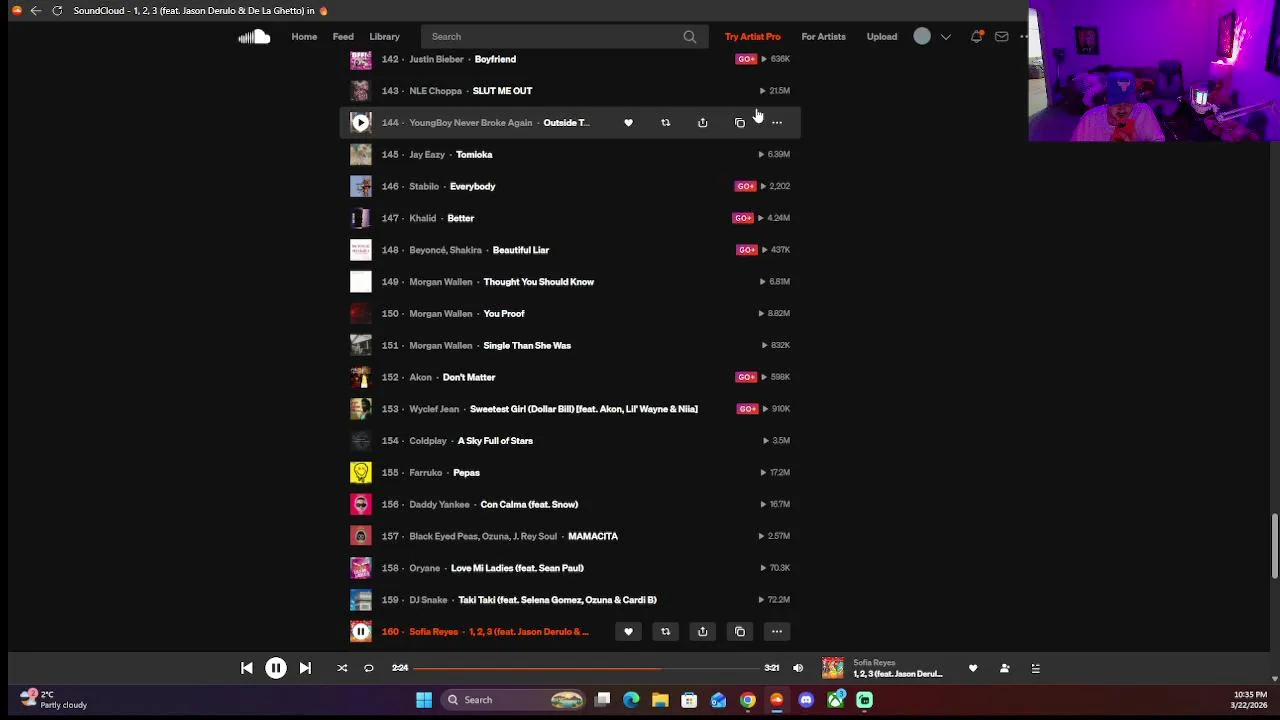Repost track 160 by Sofia Reyes
This screenshot has width=1280, height=720.
pos(665,632)
